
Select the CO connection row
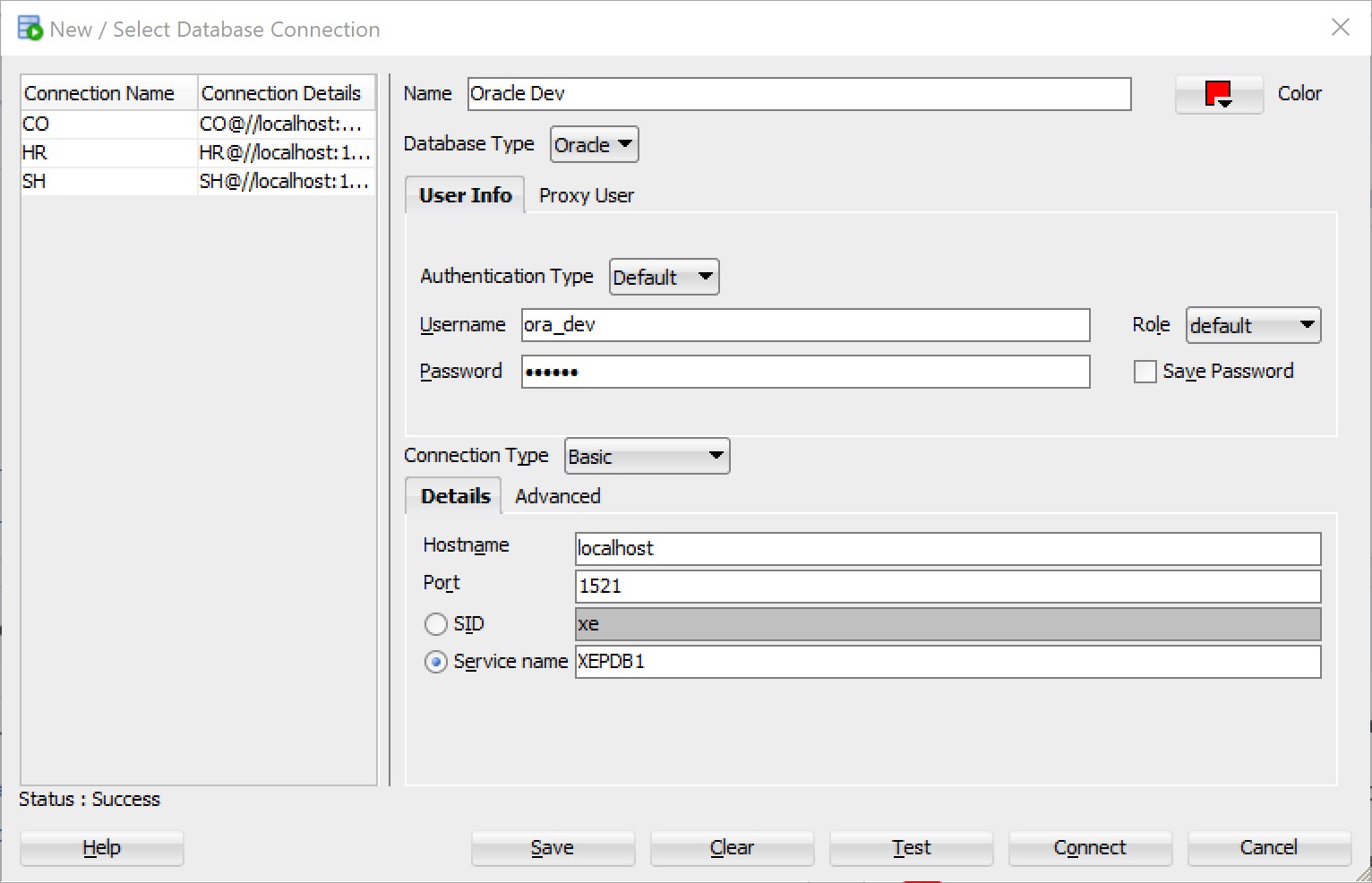[198, 124]
